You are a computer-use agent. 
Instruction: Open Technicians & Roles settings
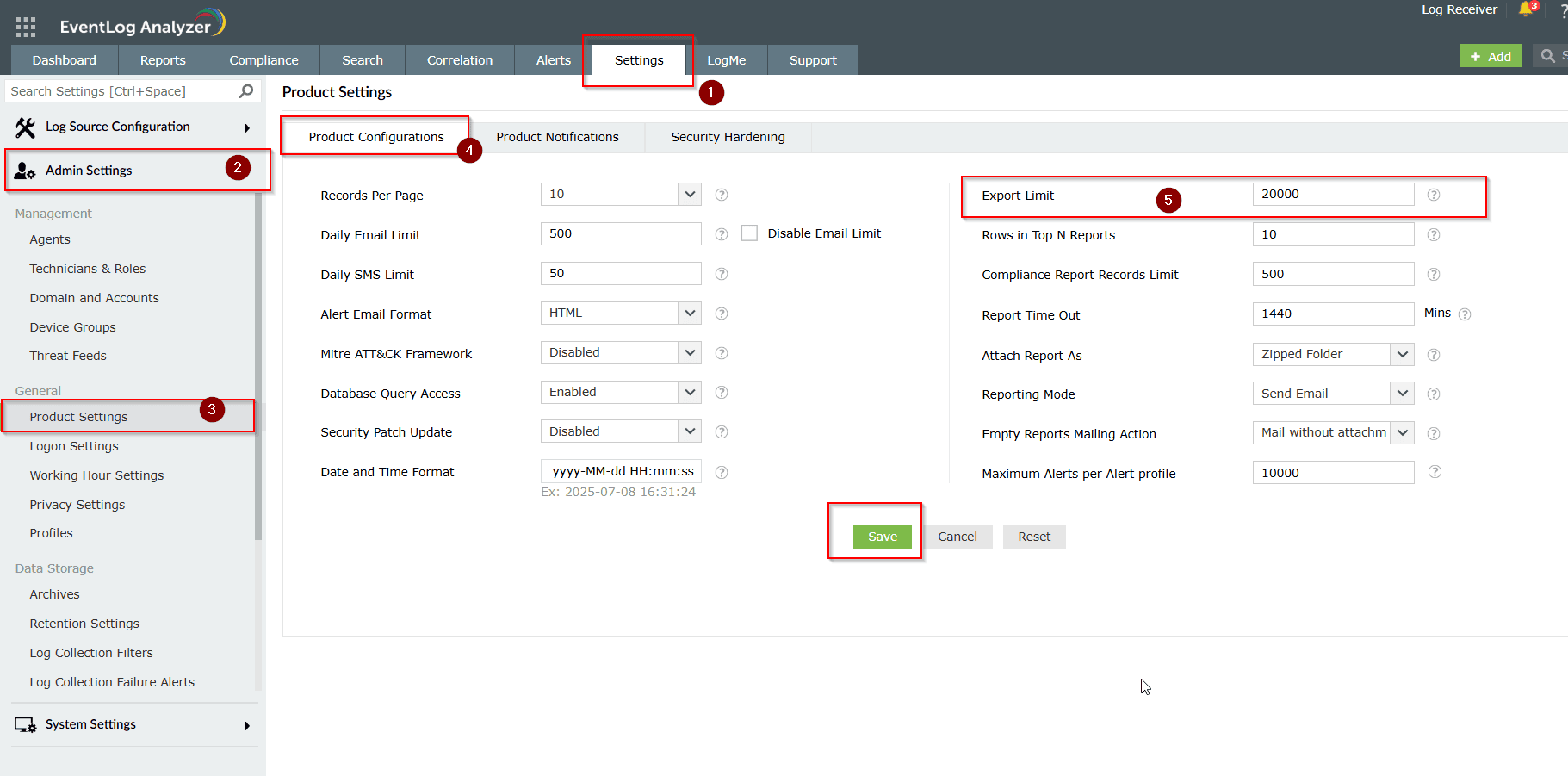(88, 269)
